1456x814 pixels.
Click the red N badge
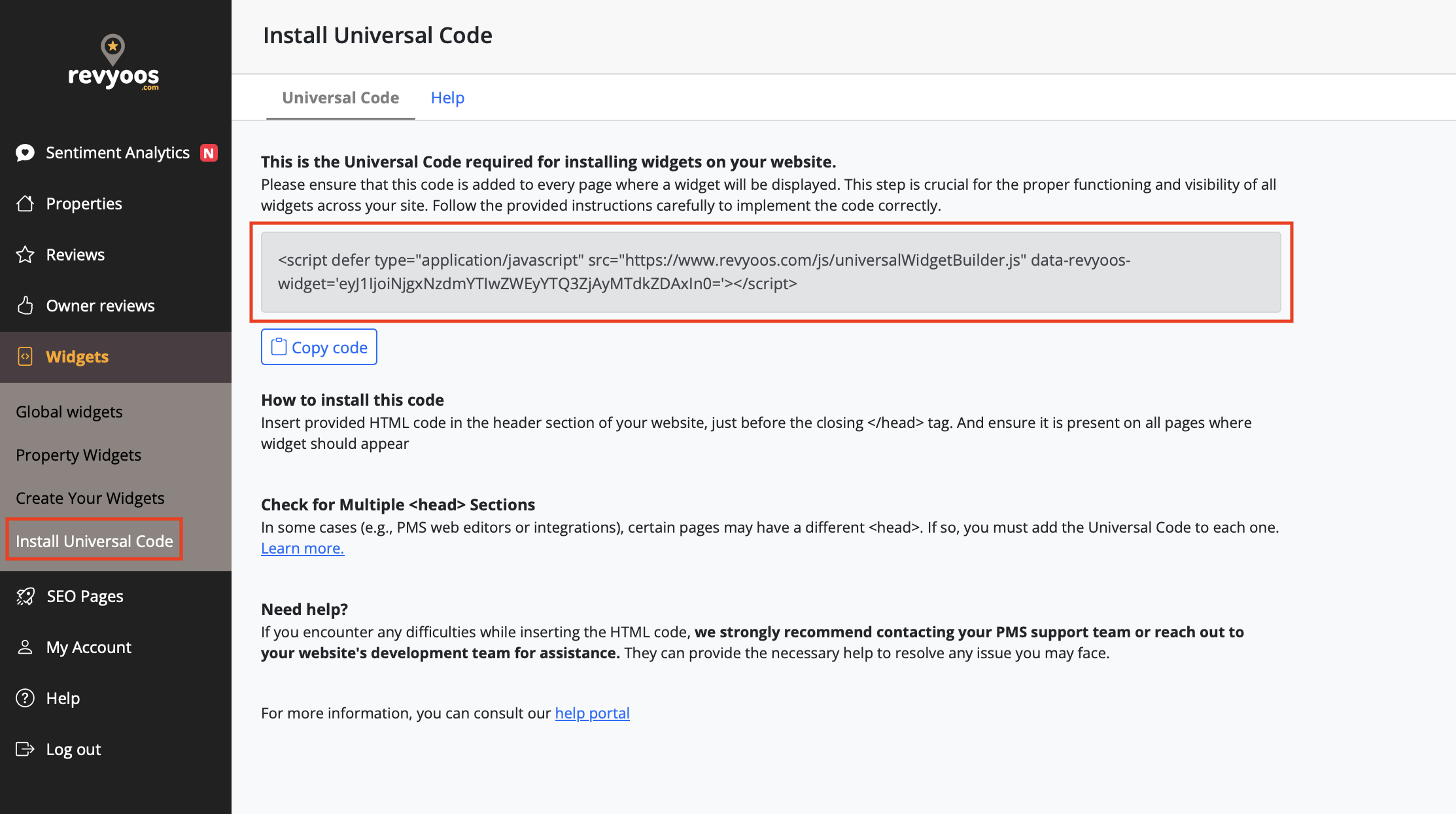pyautogui.click(x=209, y=153)
